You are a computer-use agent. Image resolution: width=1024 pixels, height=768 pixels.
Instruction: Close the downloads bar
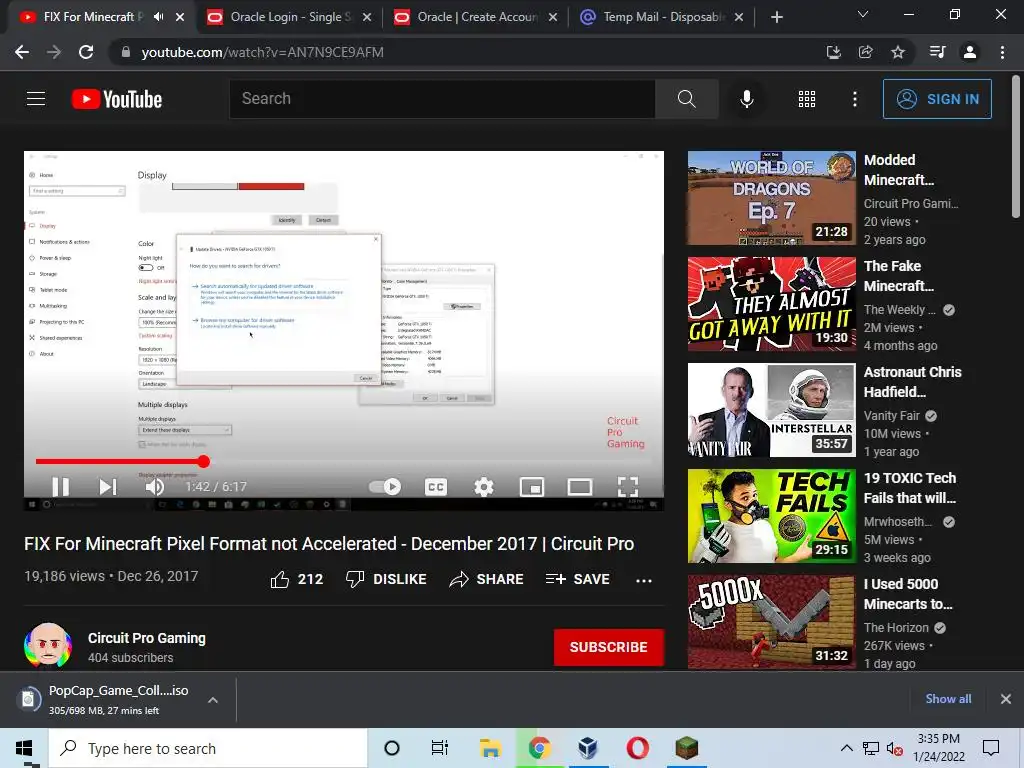click(1006, 699)
